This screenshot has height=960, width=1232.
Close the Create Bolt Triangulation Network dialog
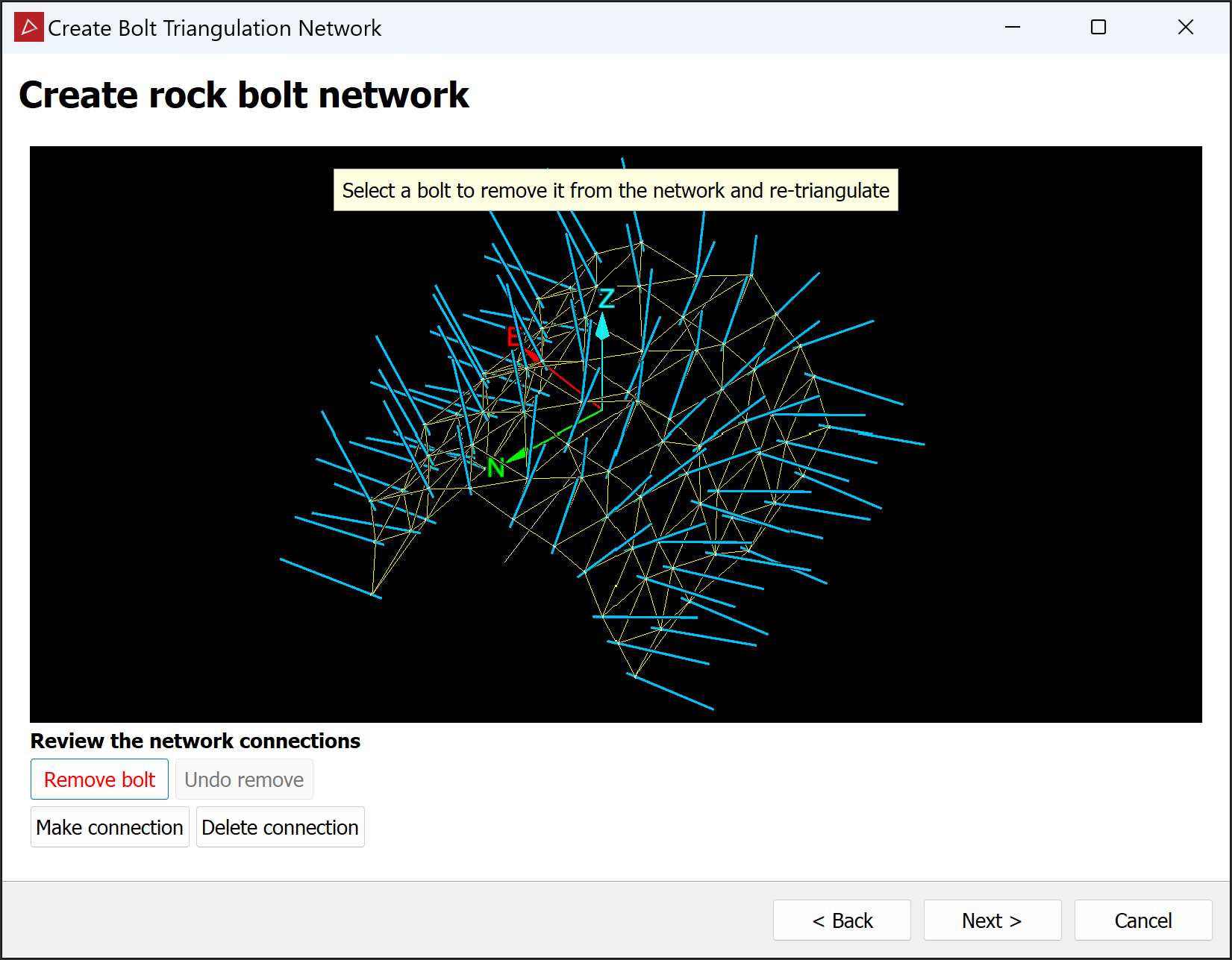pyautogui.click(x=1185, y=28)
